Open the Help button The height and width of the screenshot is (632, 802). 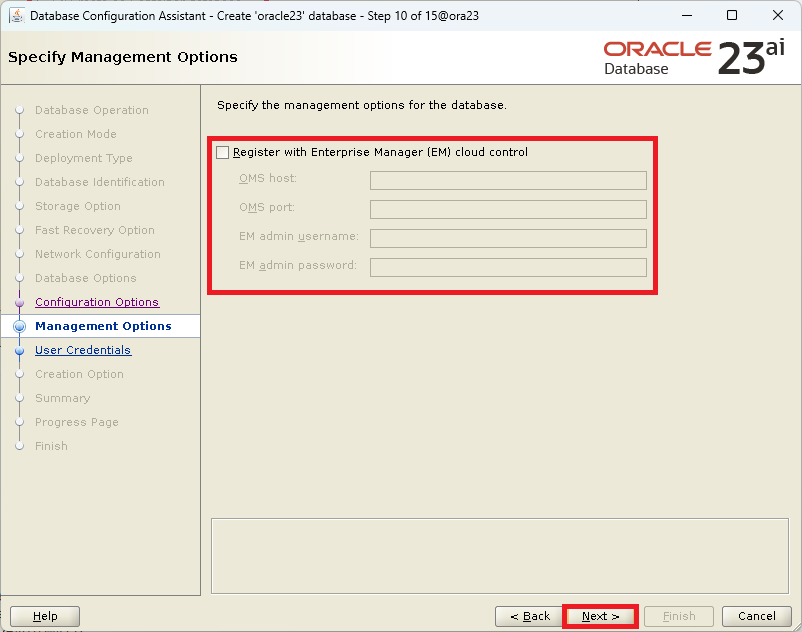[45, 616]
